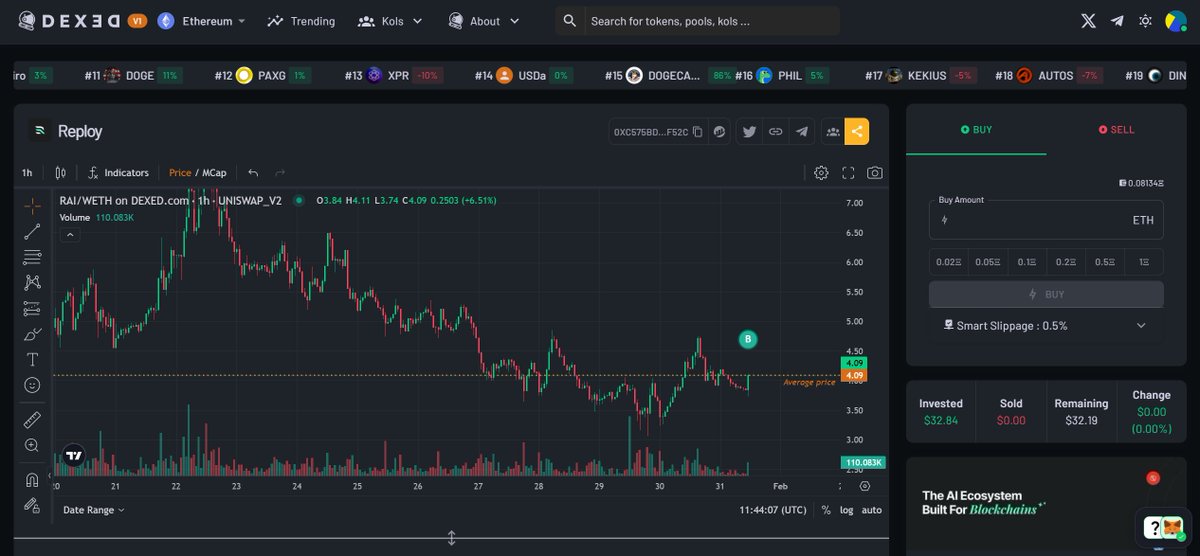Open the token market stats icon
This screenshot has height=556, width=1200.
(719, 131)
